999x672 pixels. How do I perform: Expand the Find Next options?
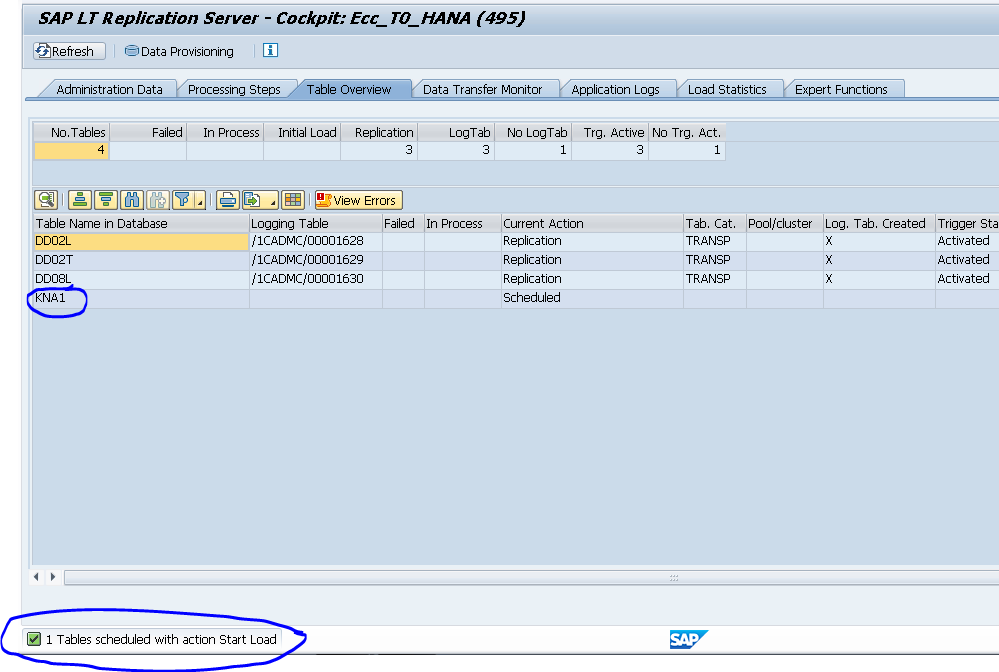(x=156, y=200)
